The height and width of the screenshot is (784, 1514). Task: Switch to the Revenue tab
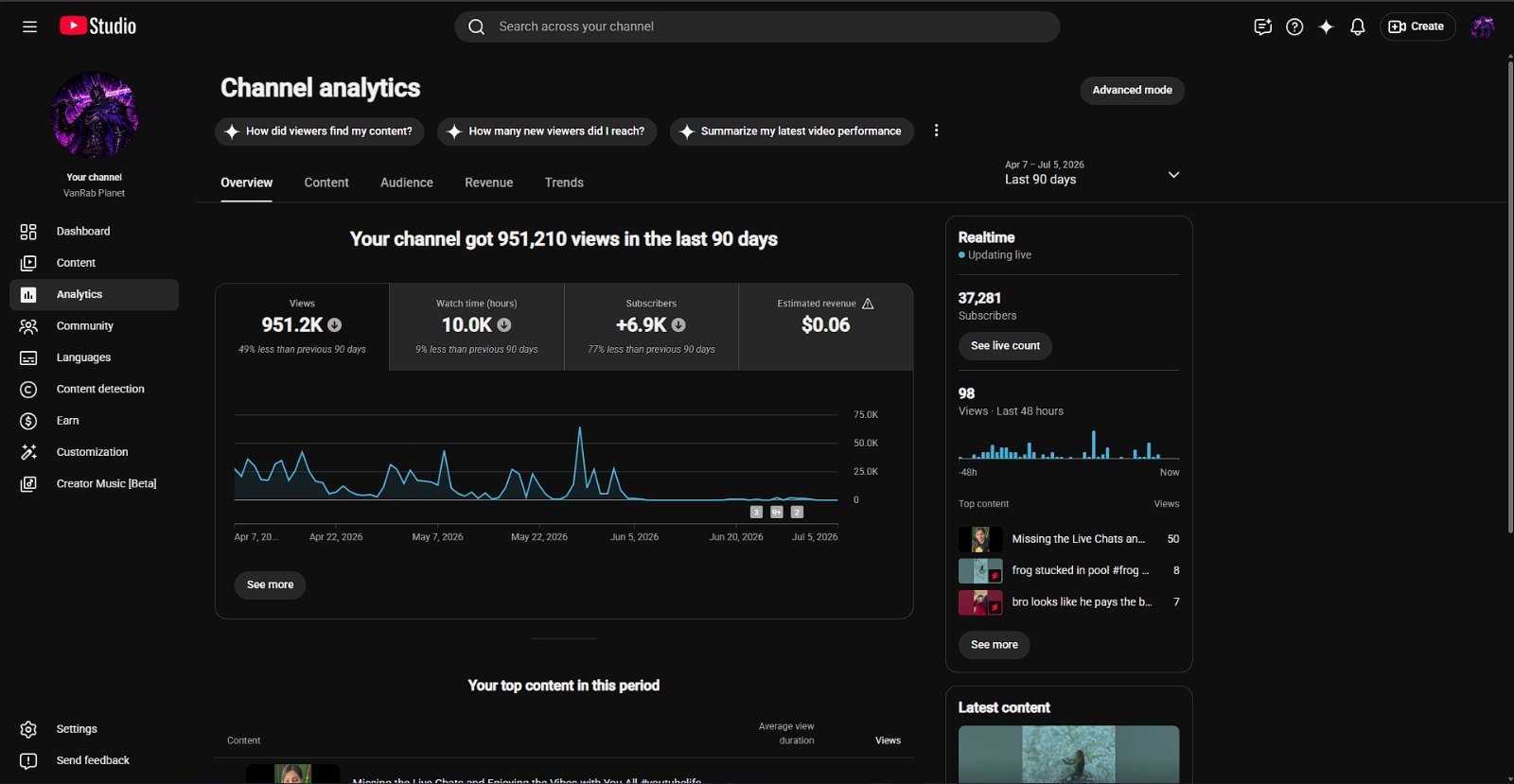pyautogui.click(x=488, y=183)
